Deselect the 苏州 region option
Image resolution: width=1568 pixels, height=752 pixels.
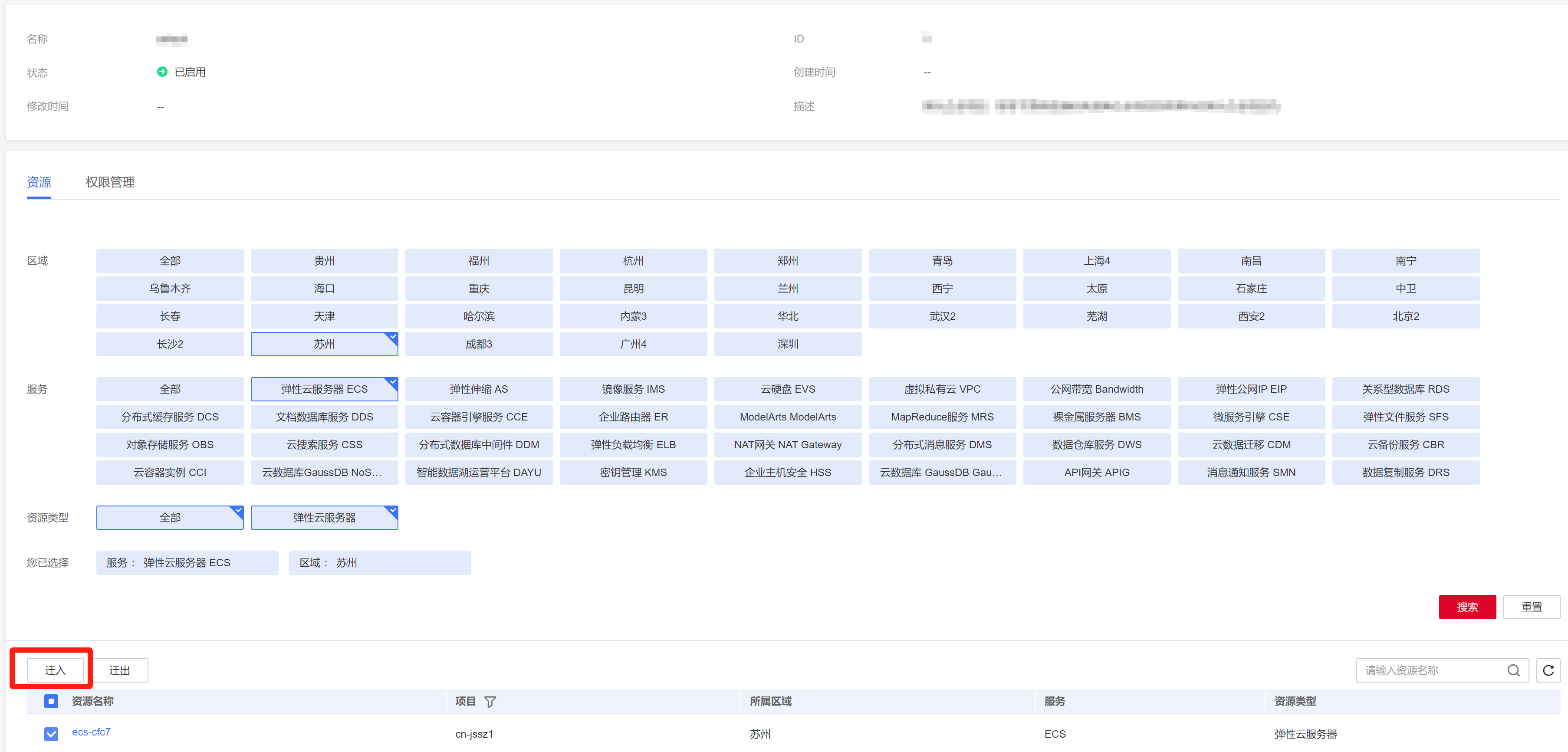[x=324, y=344]
